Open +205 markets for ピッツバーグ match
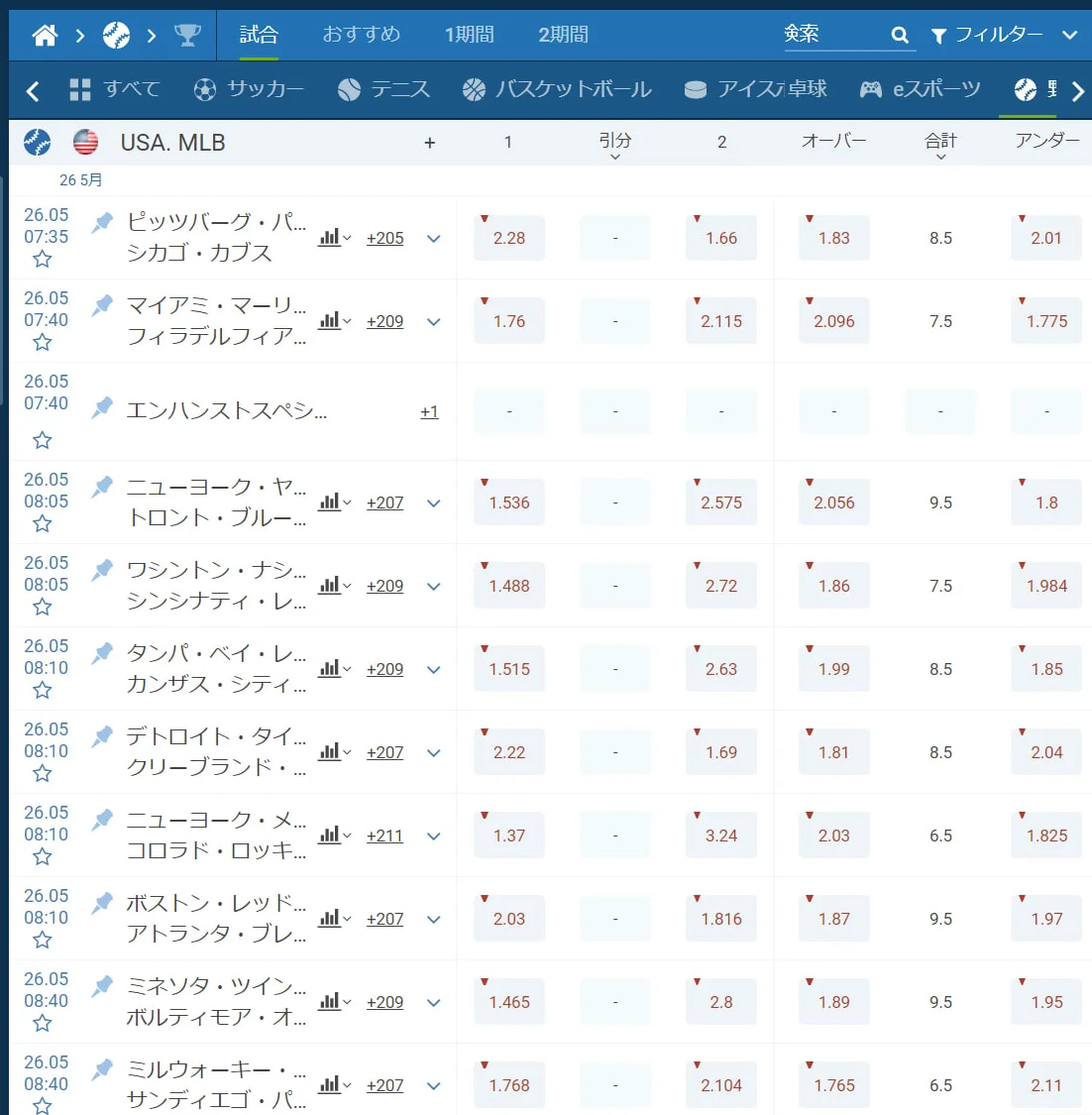Viewport: 1092px width, 1115px height. tap(384, 239)
